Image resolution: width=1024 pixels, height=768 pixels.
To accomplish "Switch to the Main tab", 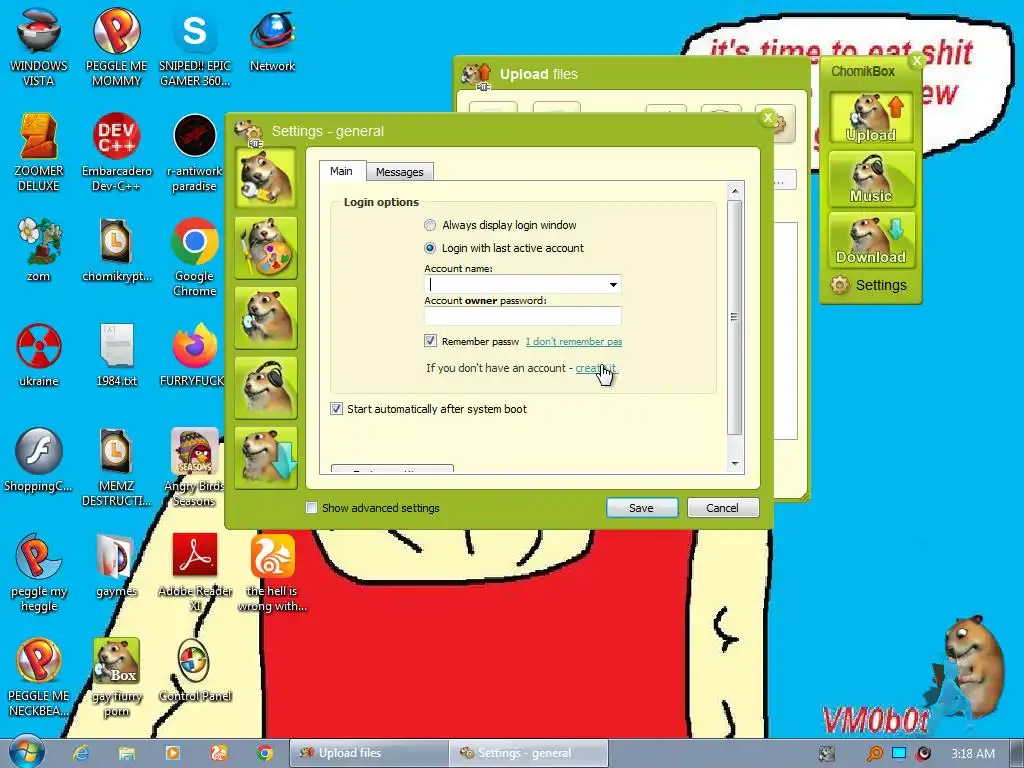I will [x=342, y=171].
